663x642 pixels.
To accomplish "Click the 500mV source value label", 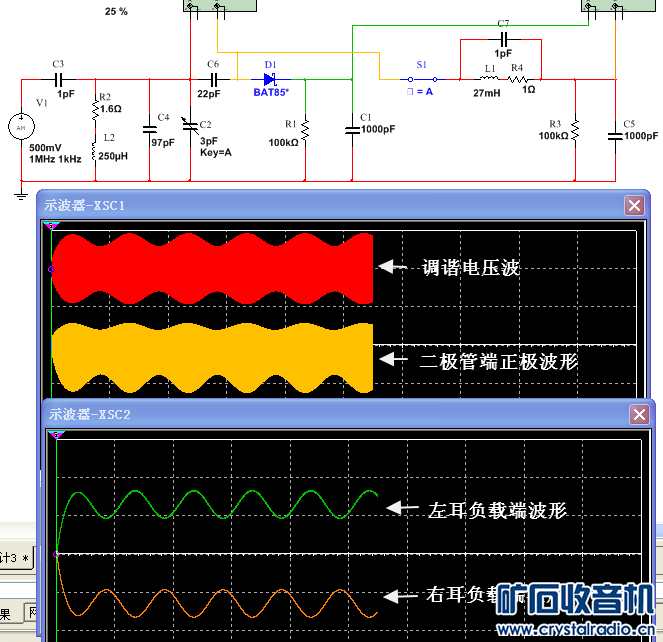I will [x=45, y=148].
